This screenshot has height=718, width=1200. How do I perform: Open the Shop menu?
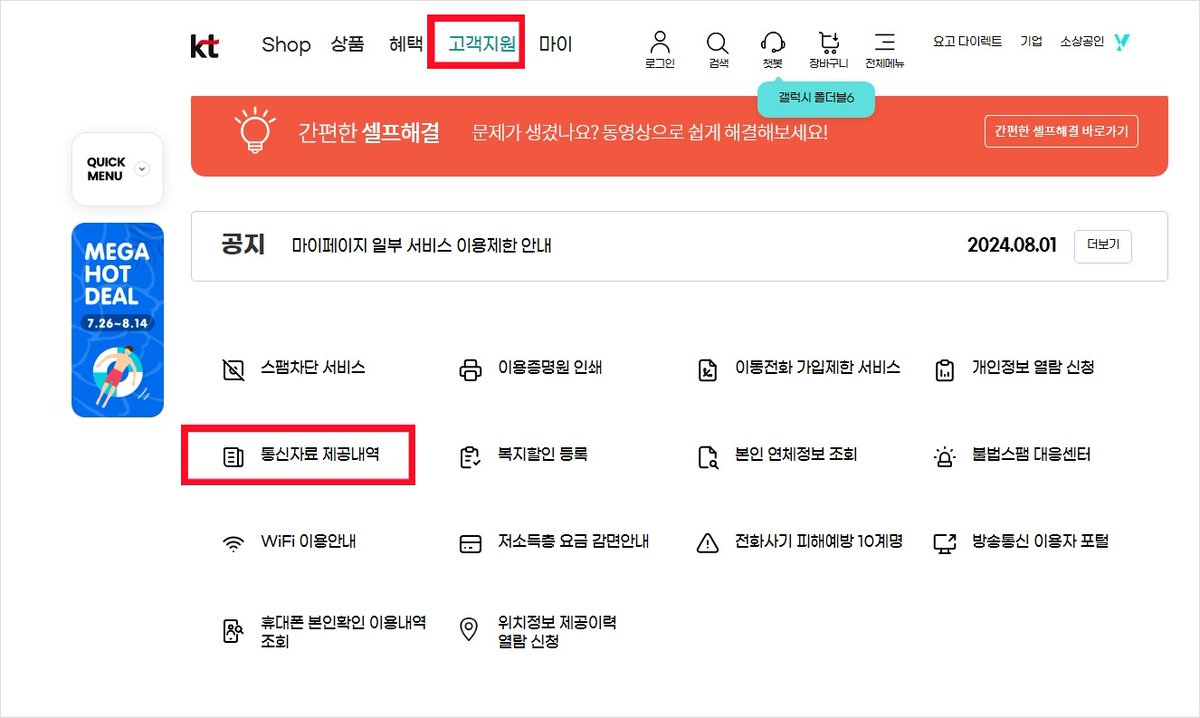point(286,44)
